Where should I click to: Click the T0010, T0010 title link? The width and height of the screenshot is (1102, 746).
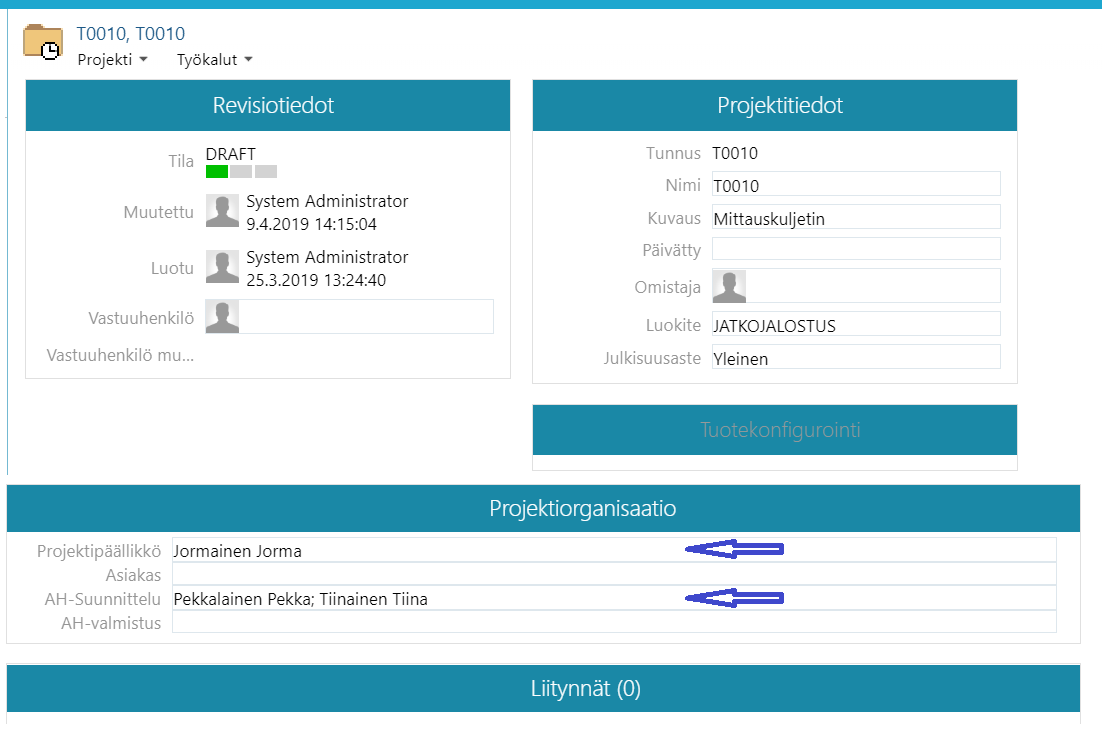pyautogui.click(x=130, y=34)
